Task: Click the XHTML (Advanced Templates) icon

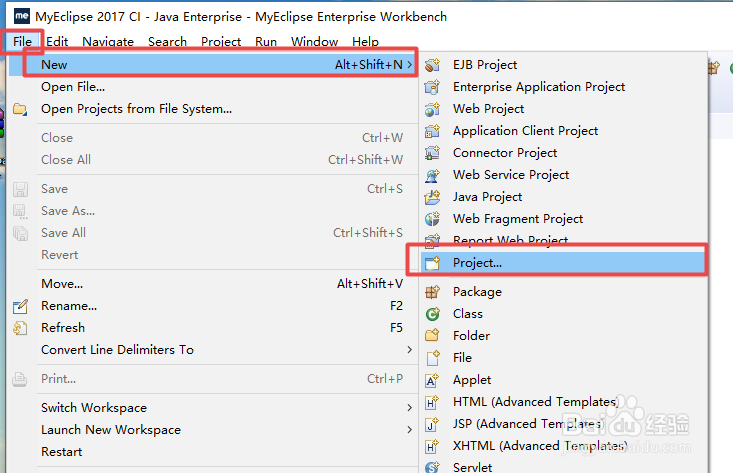Action: 432,446
